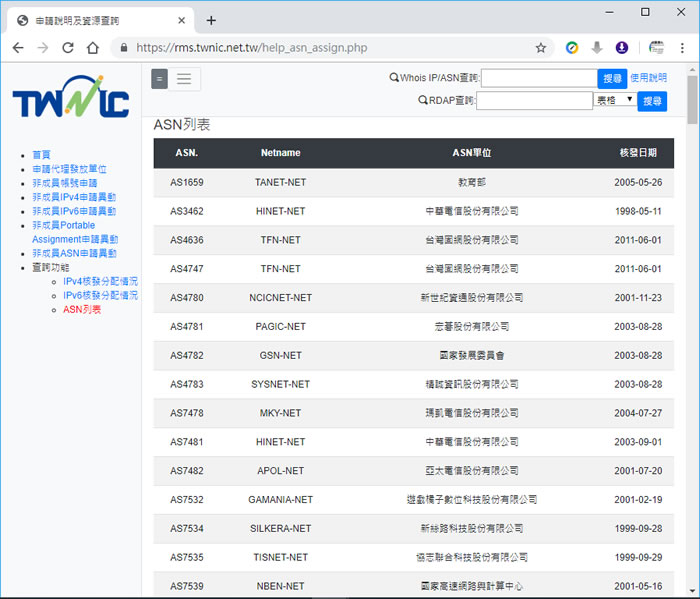Click GAMANIA-NET netname cell
The image size is (700, 599).
point(280,499)
